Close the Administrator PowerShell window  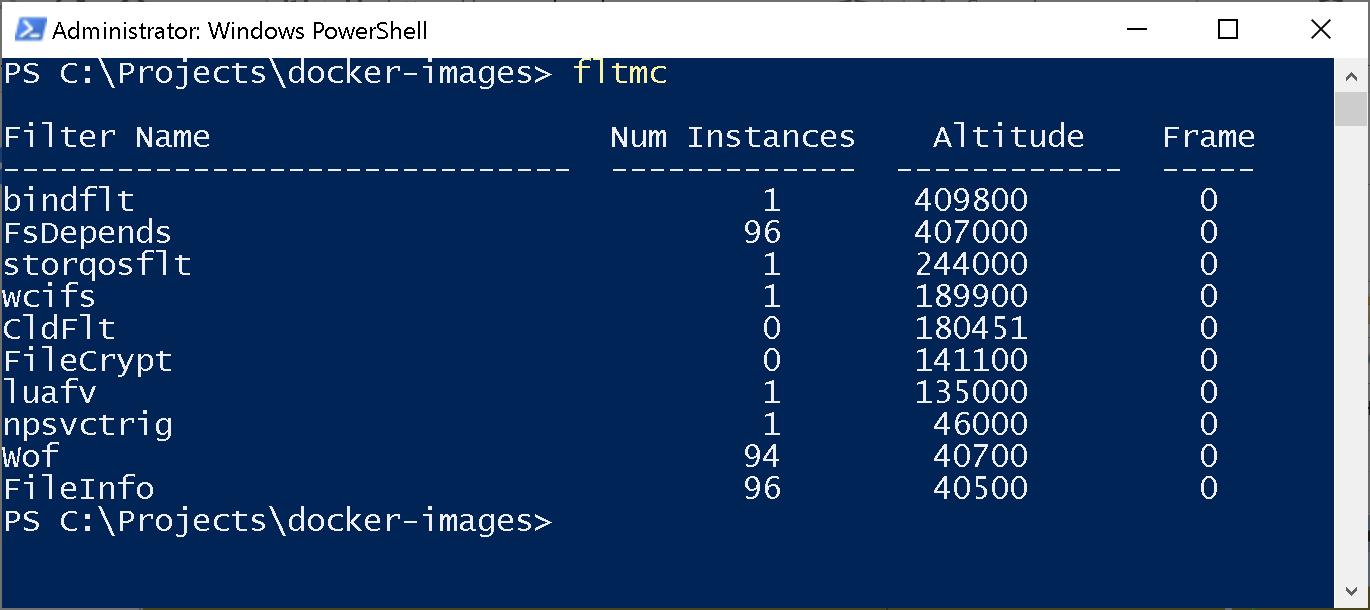click(1320, 30)
